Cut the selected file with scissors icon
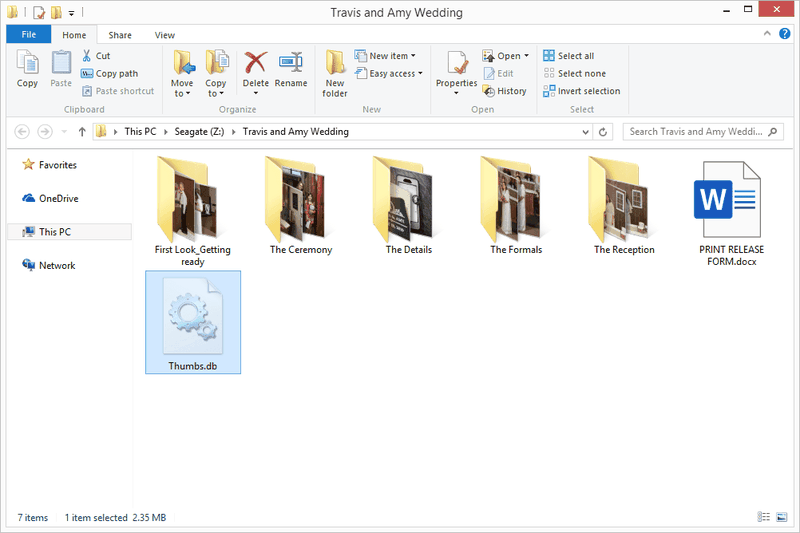 95,56
